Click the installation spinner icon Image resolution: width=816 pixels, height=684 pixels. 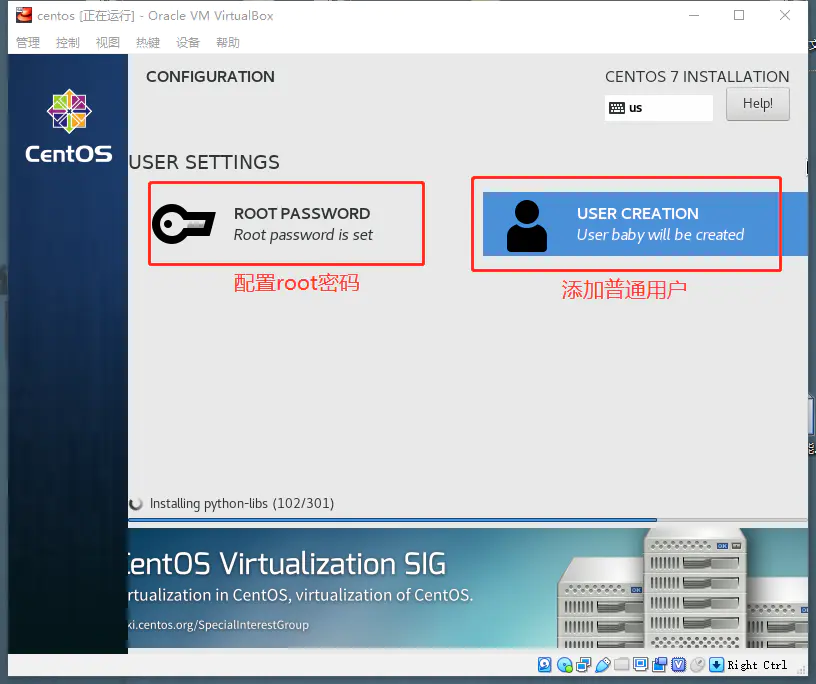pos(136,503)
